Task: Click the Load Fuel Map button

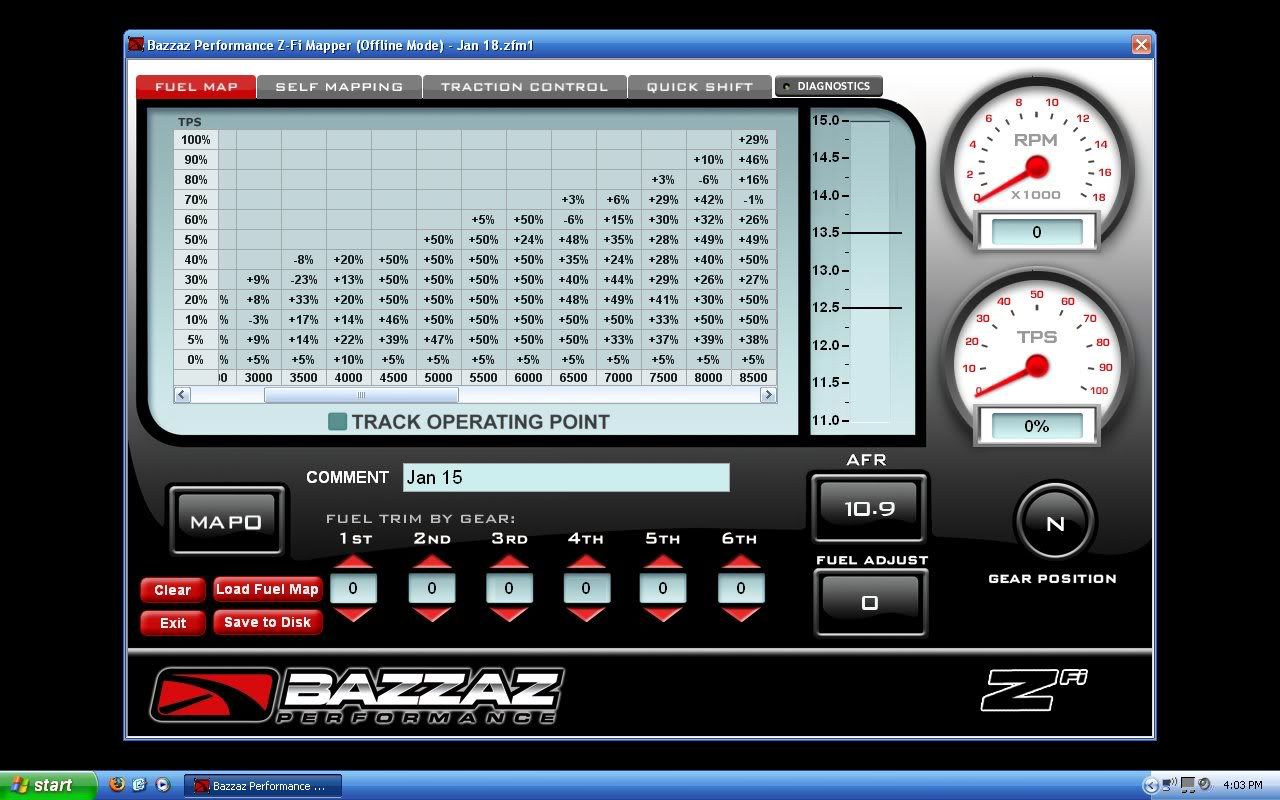Action: (x=267, y=589)
